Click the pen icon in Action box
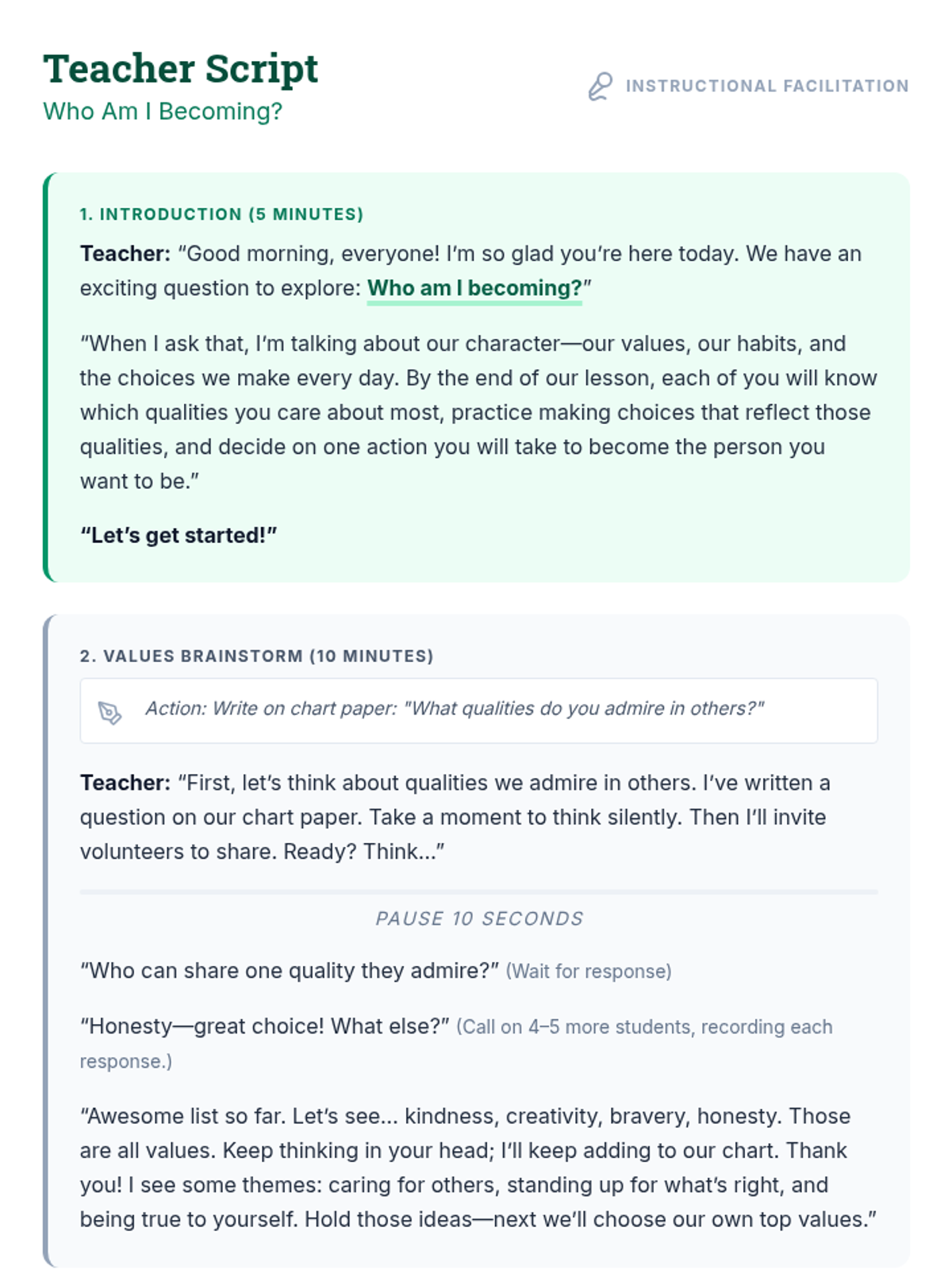Viewport: 952px width, 1270px height. coord(109,712)
